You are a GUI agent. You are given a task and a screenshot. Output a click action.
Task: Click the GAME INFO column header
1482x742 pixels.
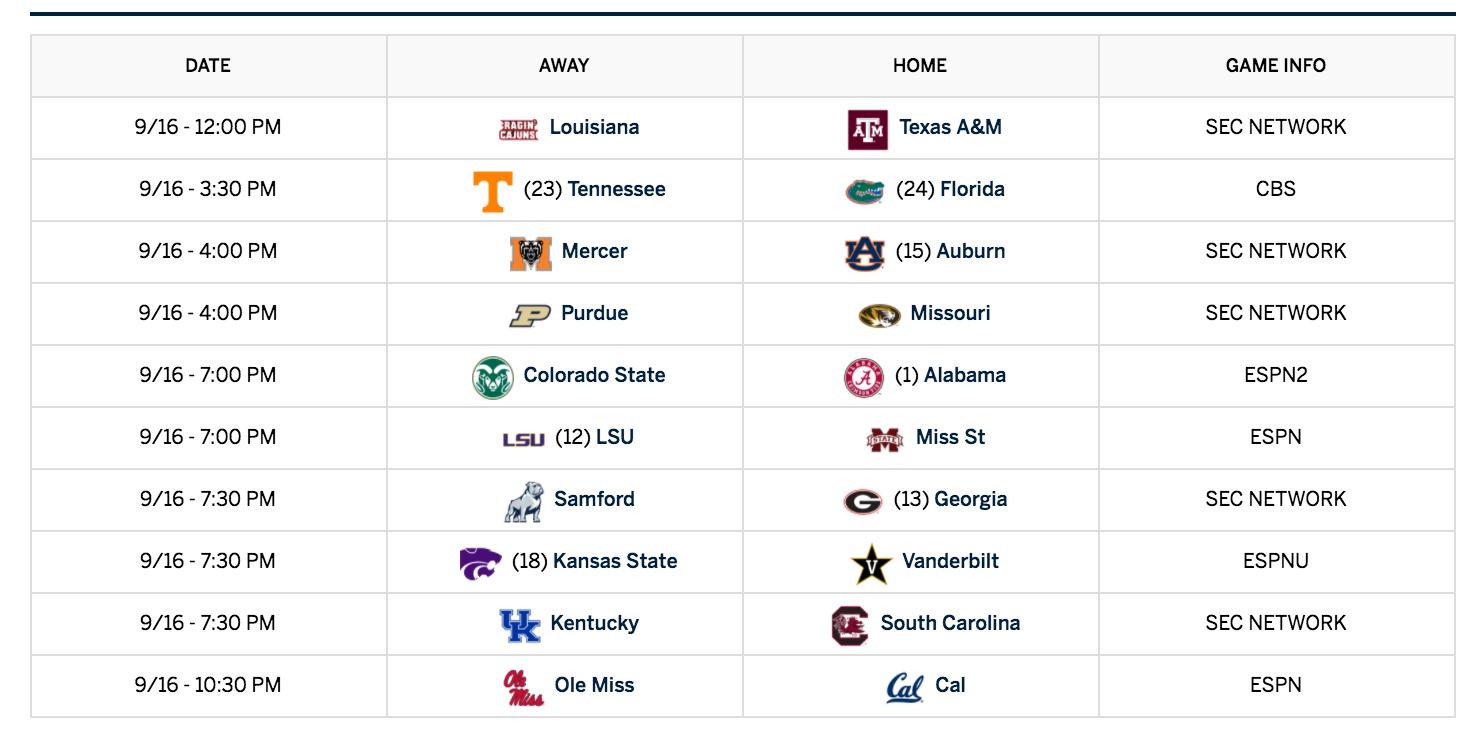tap(1276, 66)
